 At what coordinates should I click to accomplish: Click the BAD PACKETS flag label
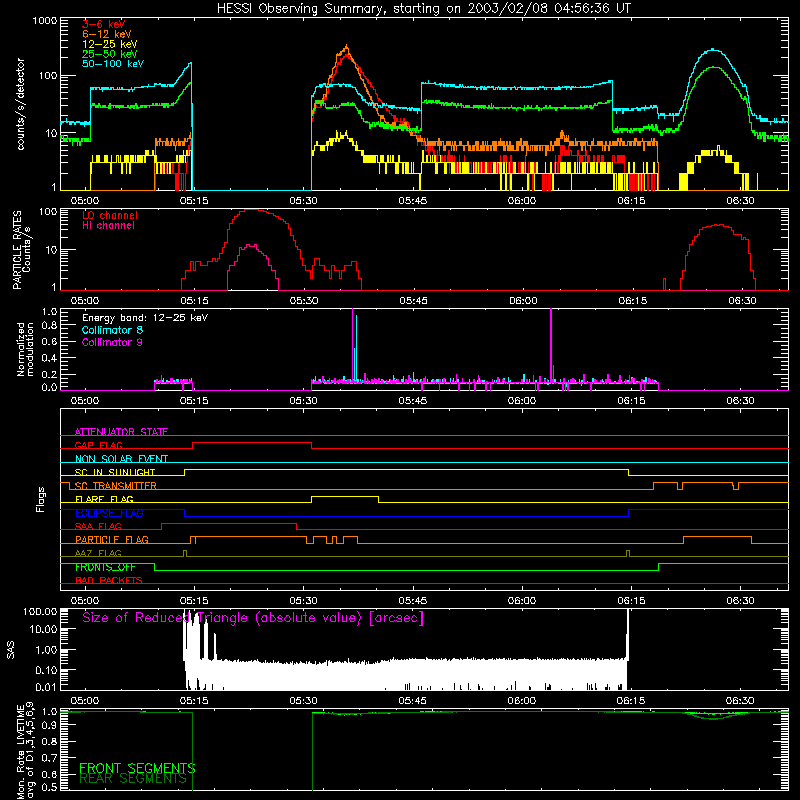point(109,580)
